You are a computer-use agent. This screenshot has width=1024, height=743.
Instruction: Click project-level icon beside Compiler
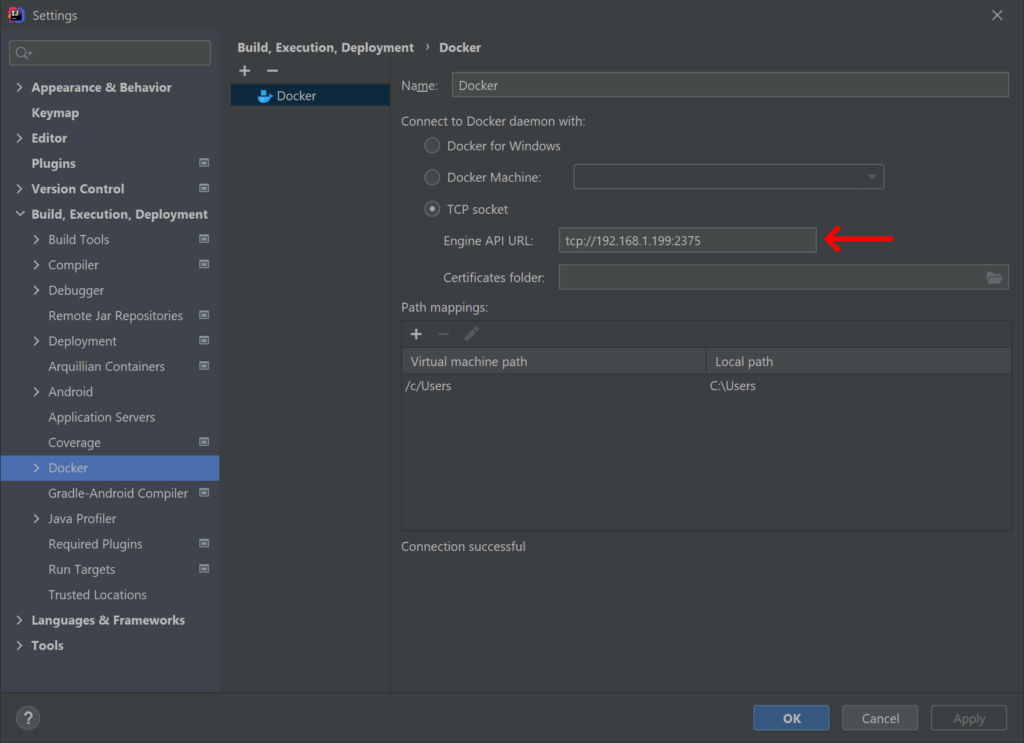pos(204,264)
